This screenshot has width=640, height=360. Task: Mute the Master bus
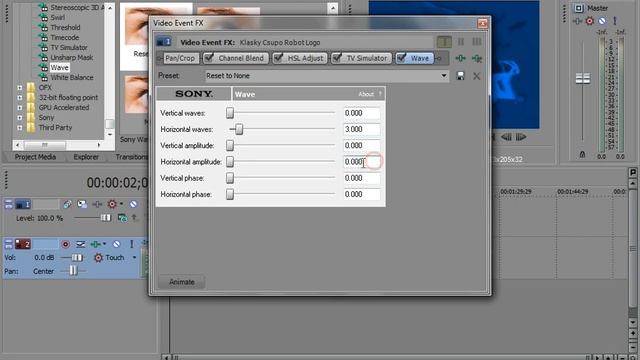point(602,21)
